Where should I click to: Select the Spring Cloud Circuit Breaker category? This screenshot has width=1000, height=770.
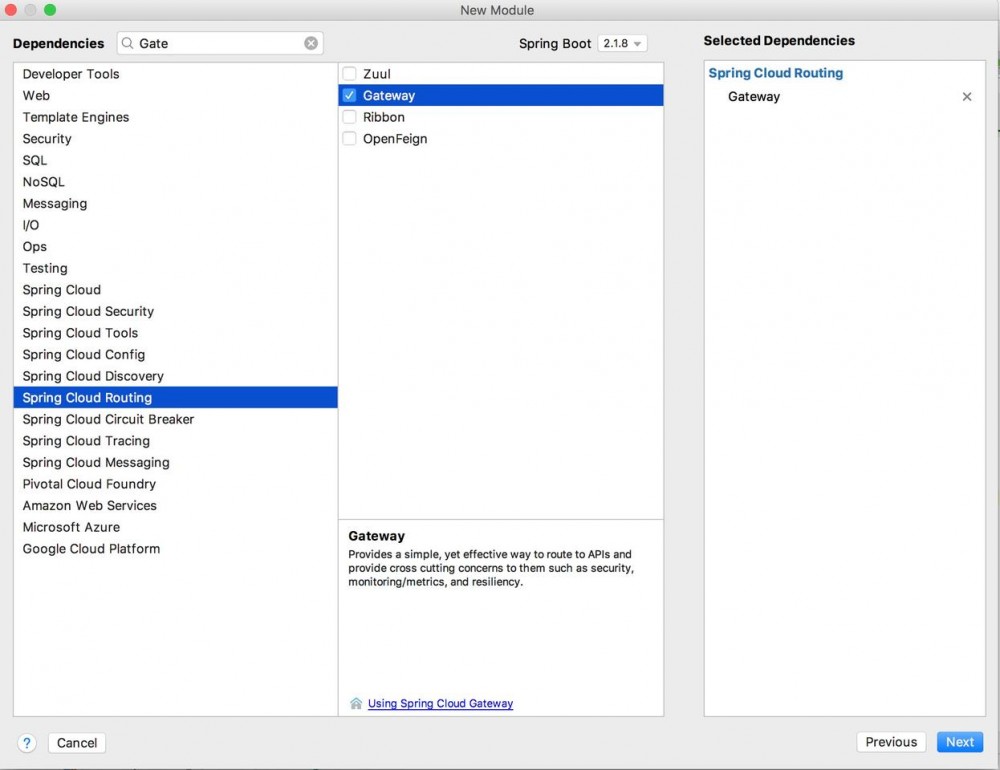tap(175, 419)
